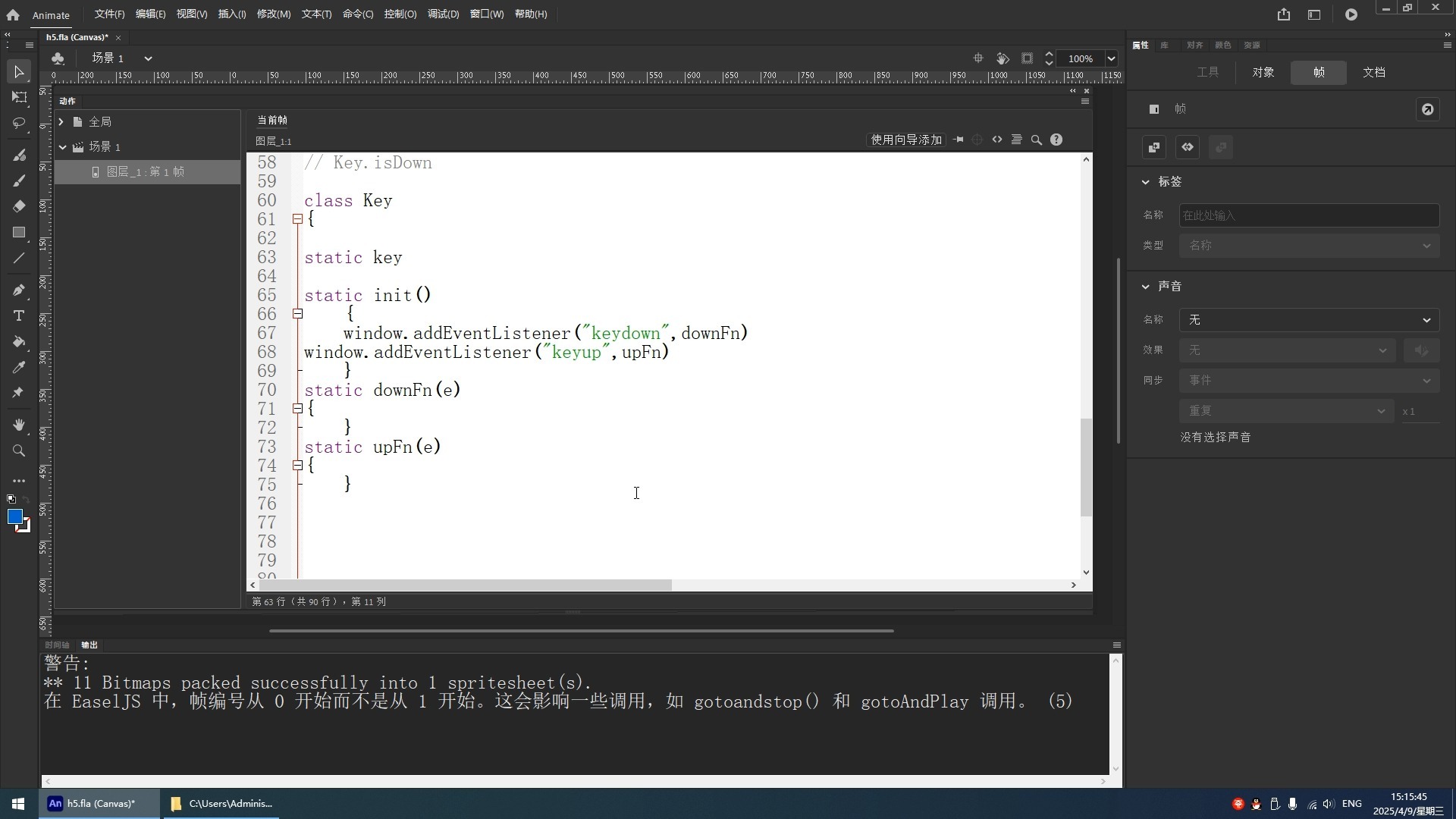Toggle the code snippets panel button
This screenshot has width=1456, height=819.
click(x=998, y=140)
